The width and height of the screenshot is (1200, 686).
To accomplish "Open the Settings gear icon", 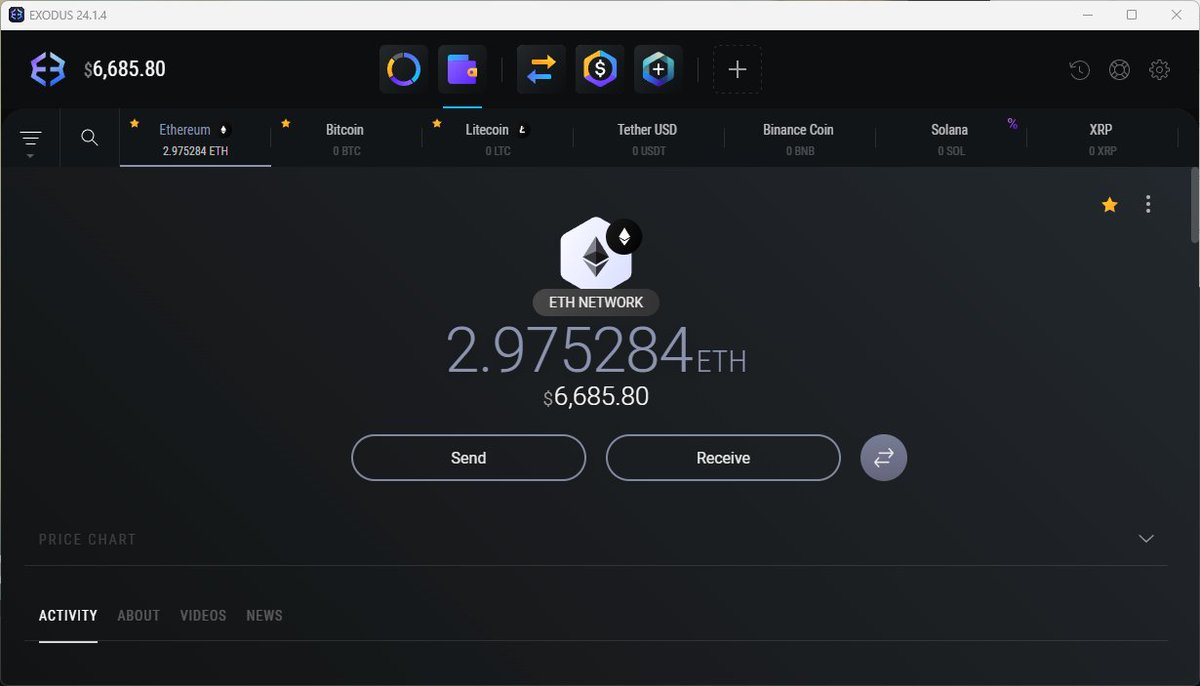I will point(1159,70).
